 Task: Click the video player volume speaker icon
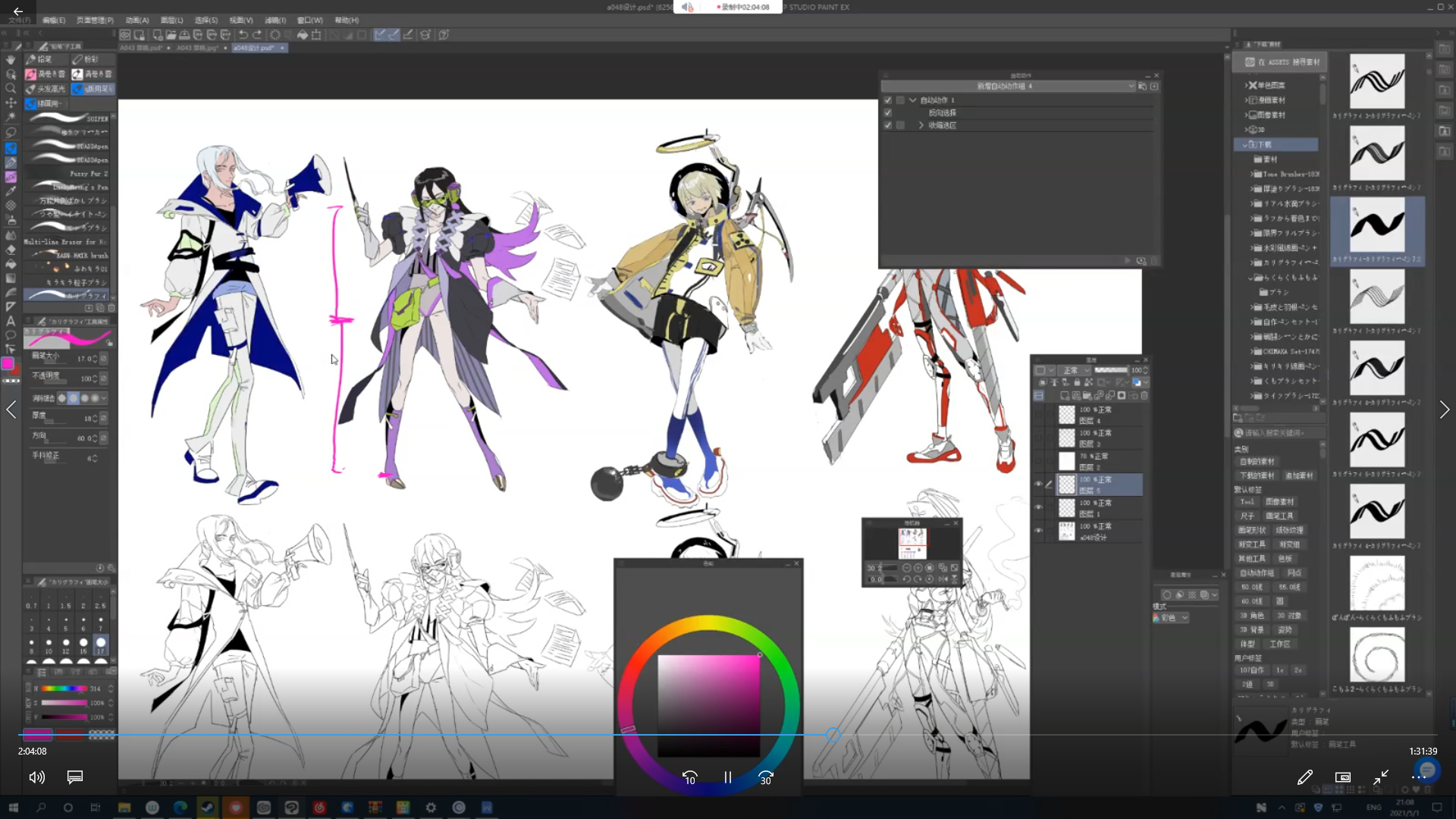click(36, 777)
